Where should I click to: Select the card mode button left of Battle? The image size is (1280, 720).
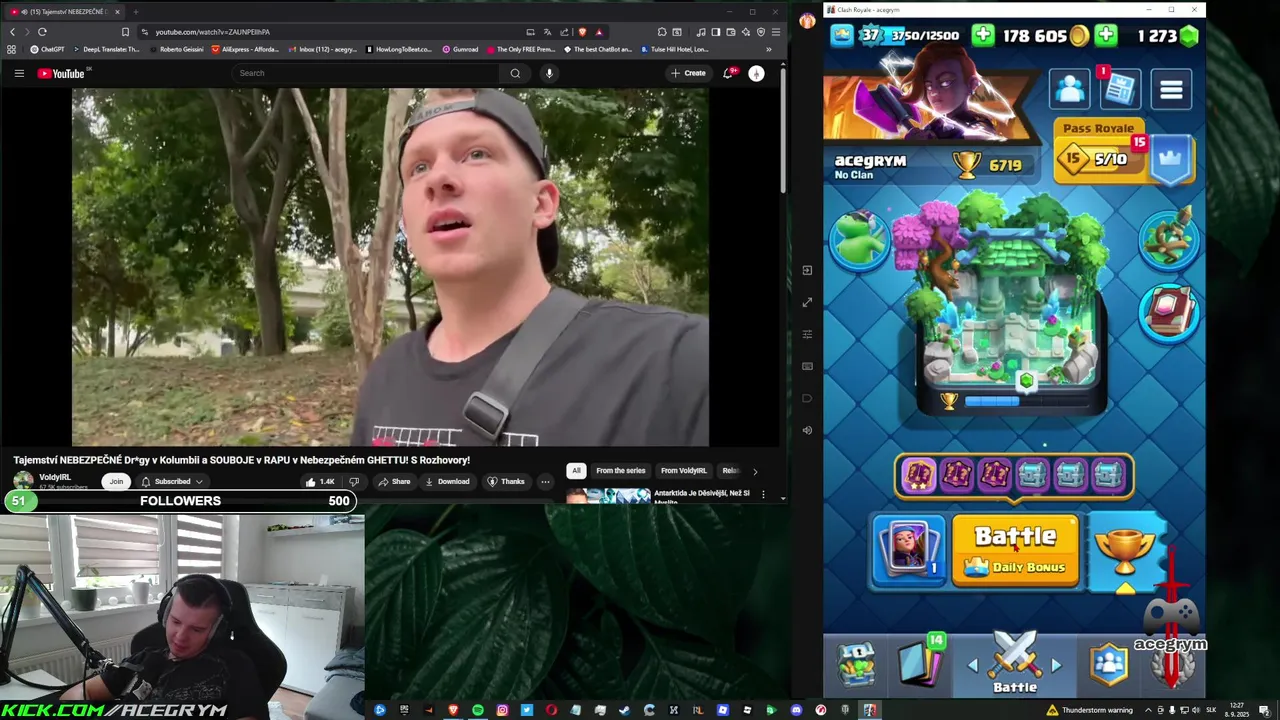tap(908, 550)
